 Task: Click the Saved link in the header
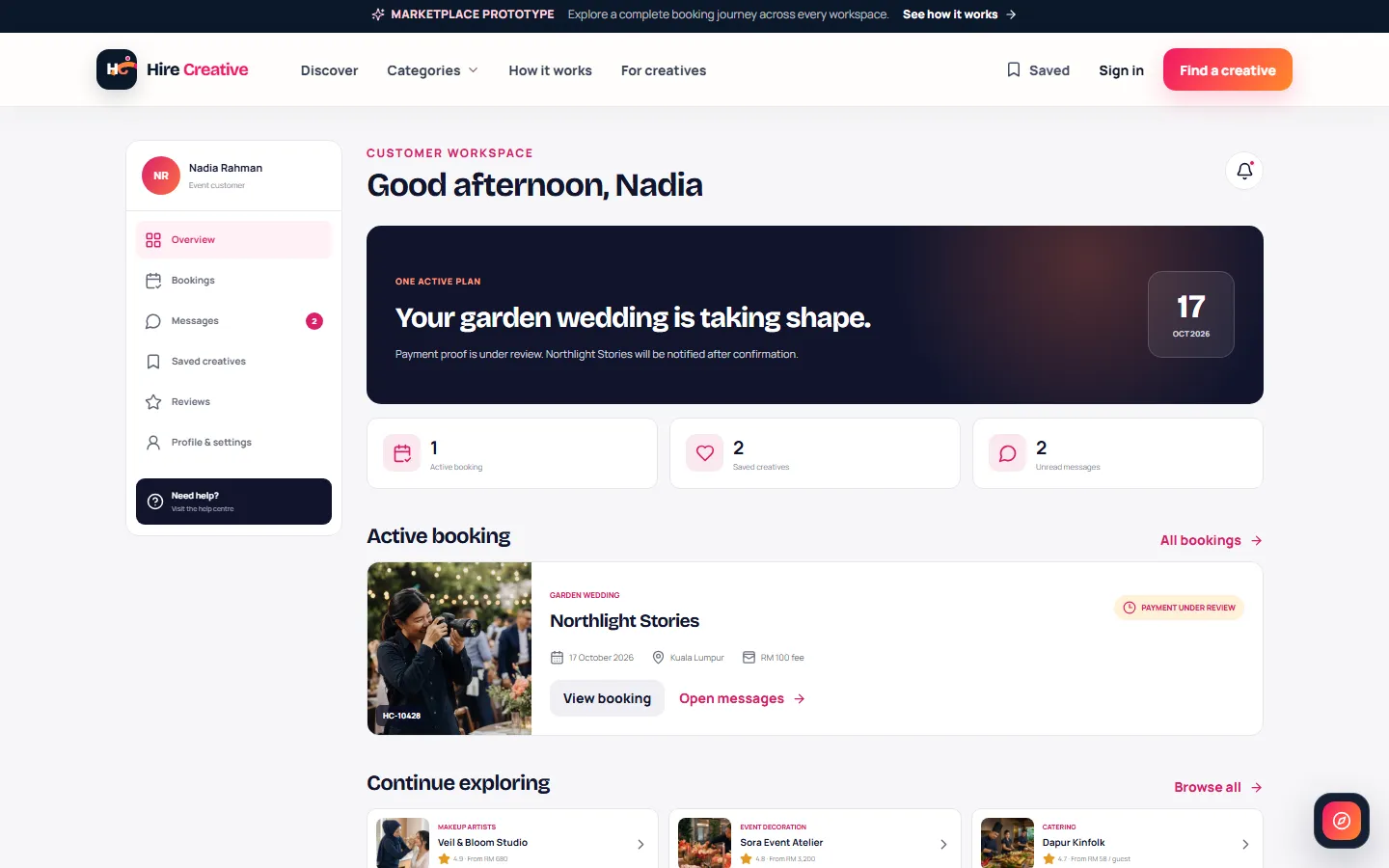pyautogui.click(x=1038, y=70)
